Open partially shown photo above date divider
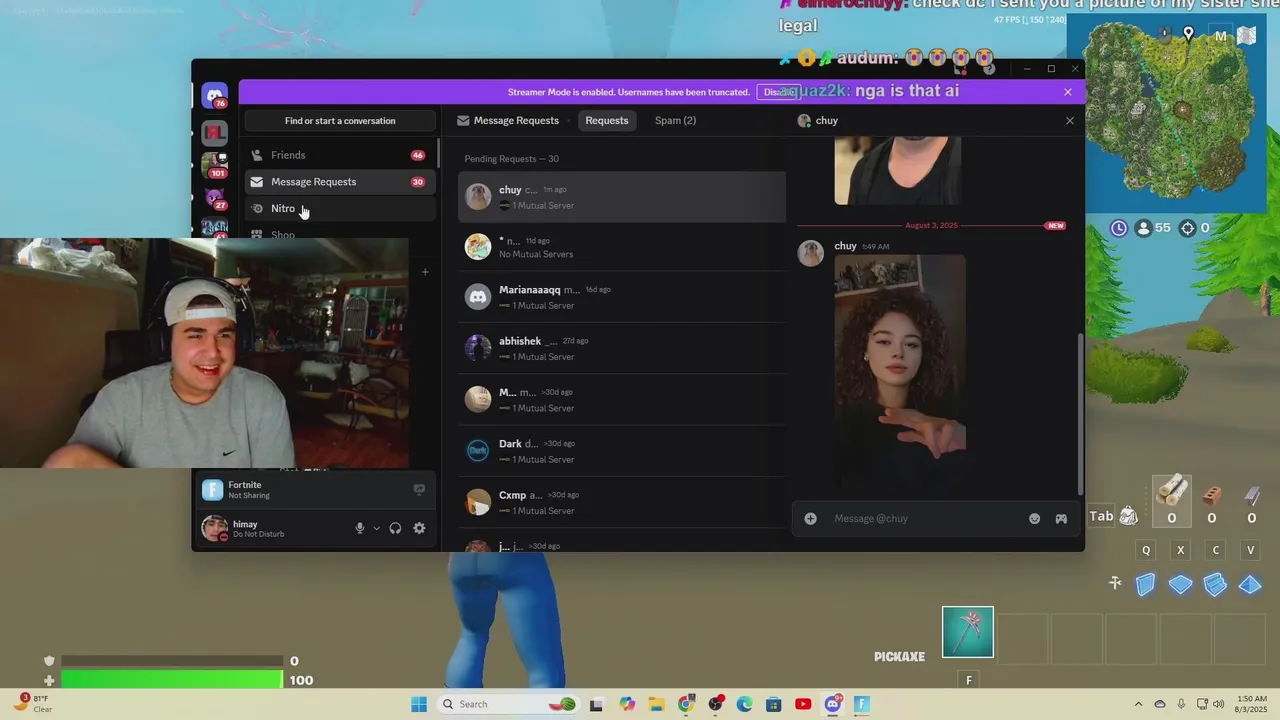The height and width of the screenshot is (720, 1280). (898, 172)
